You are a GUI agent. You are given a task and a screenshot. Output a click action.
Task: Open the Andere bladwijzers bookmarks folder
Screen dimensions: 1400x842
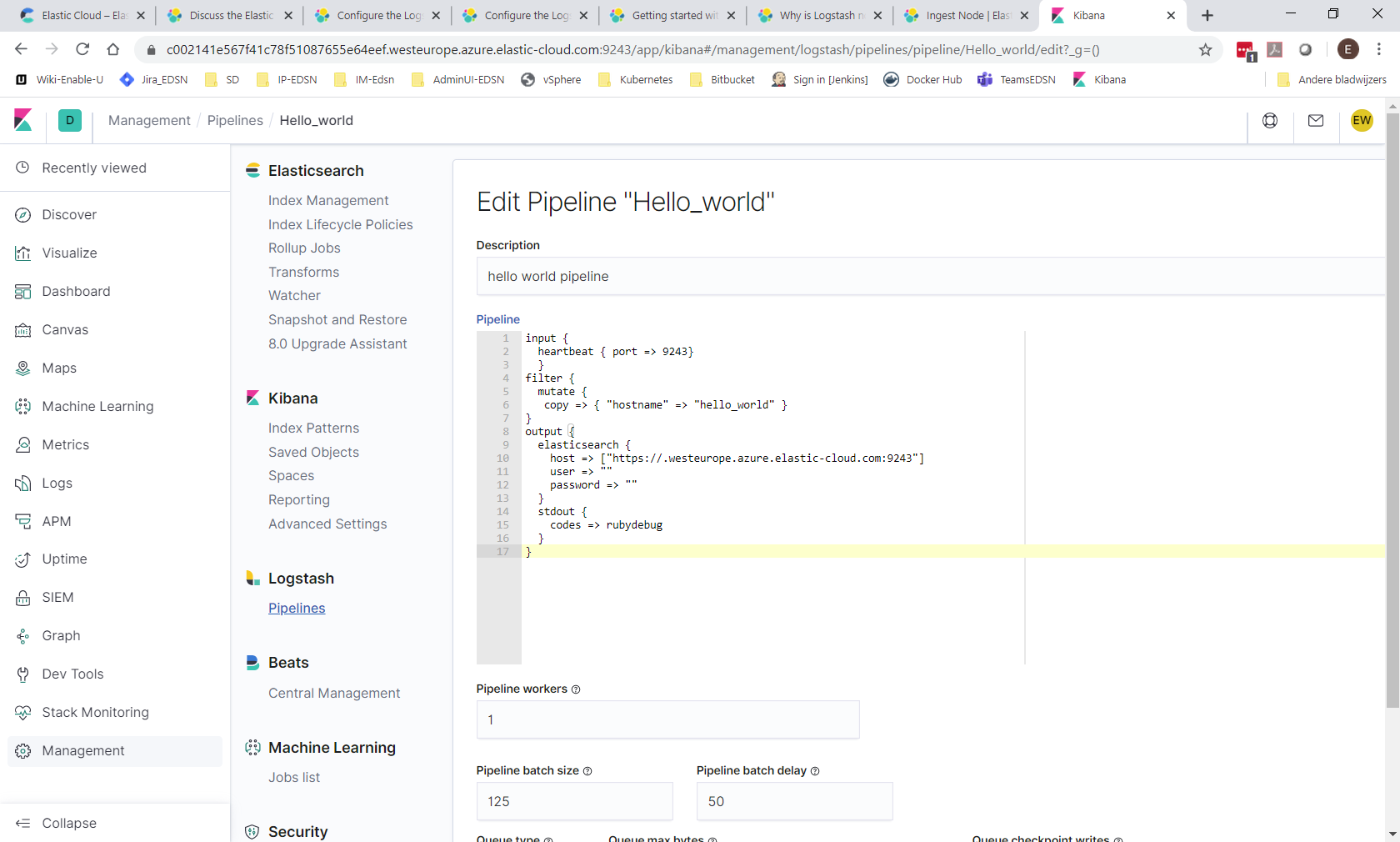pos(1332,80)
